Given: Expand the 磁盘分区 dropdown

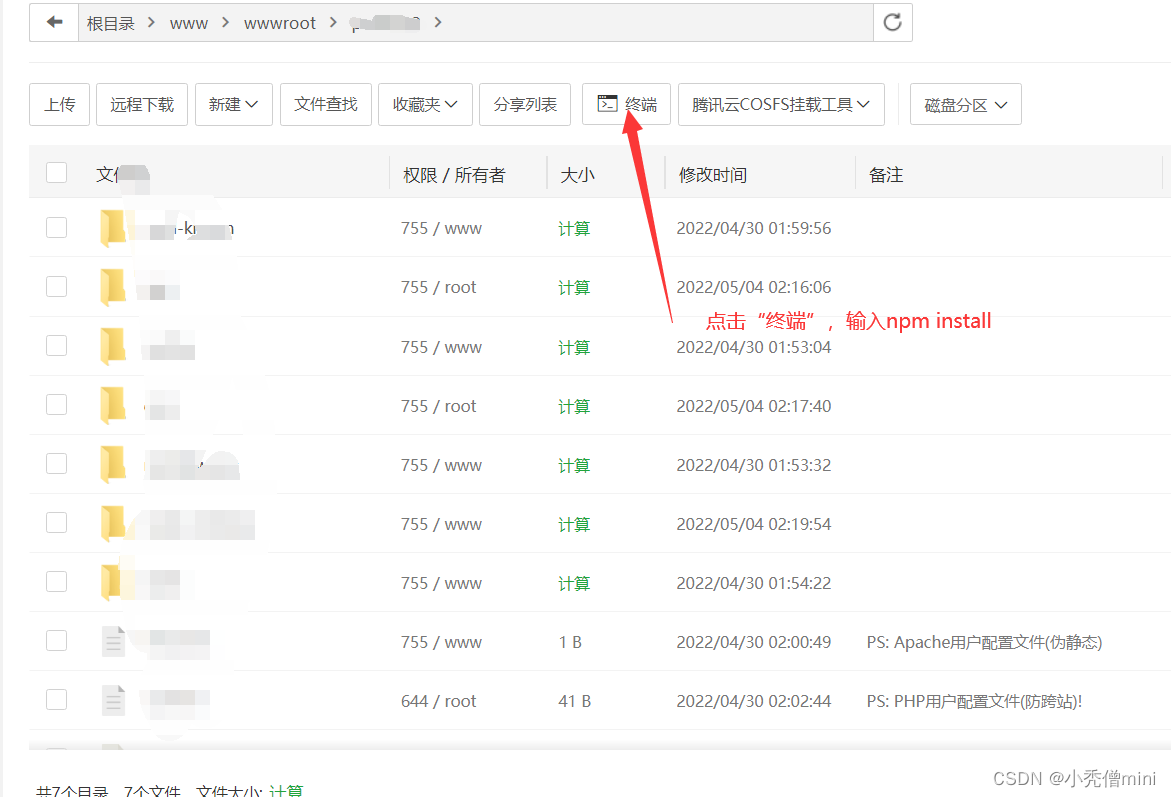Looking at the screenshot, I should (966, 105).
